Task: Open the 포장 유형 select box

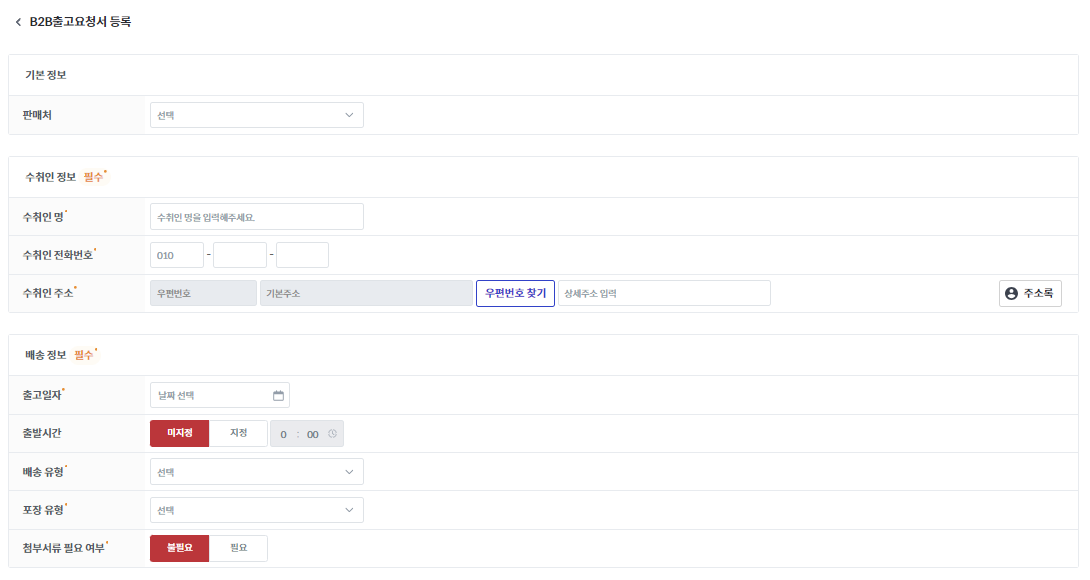Action: [256, 510]
